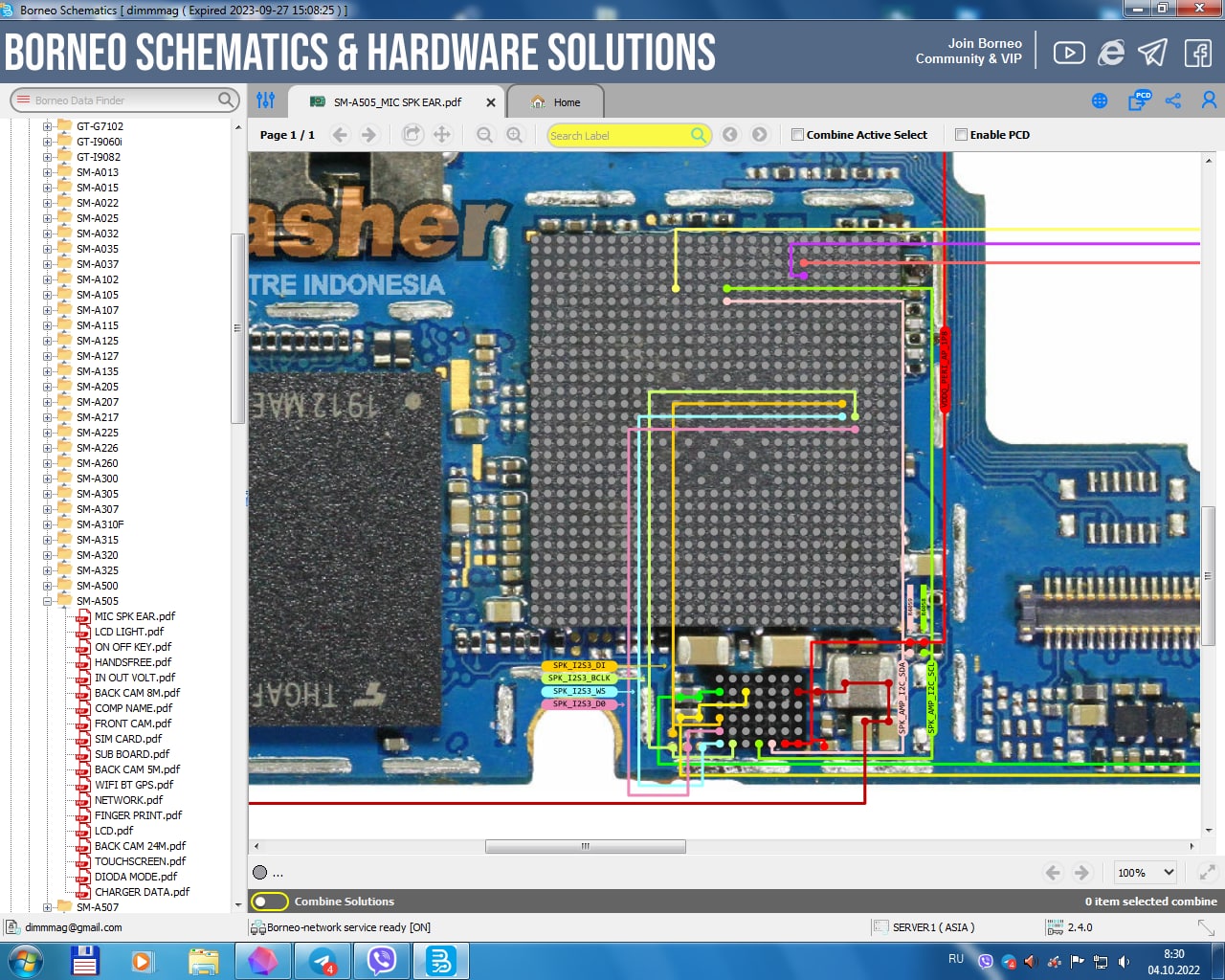Close the SM-A505_MIC SPK EAR.pdf tab
The width and height of the screenshot is (1225, 980).
point(491,102)
